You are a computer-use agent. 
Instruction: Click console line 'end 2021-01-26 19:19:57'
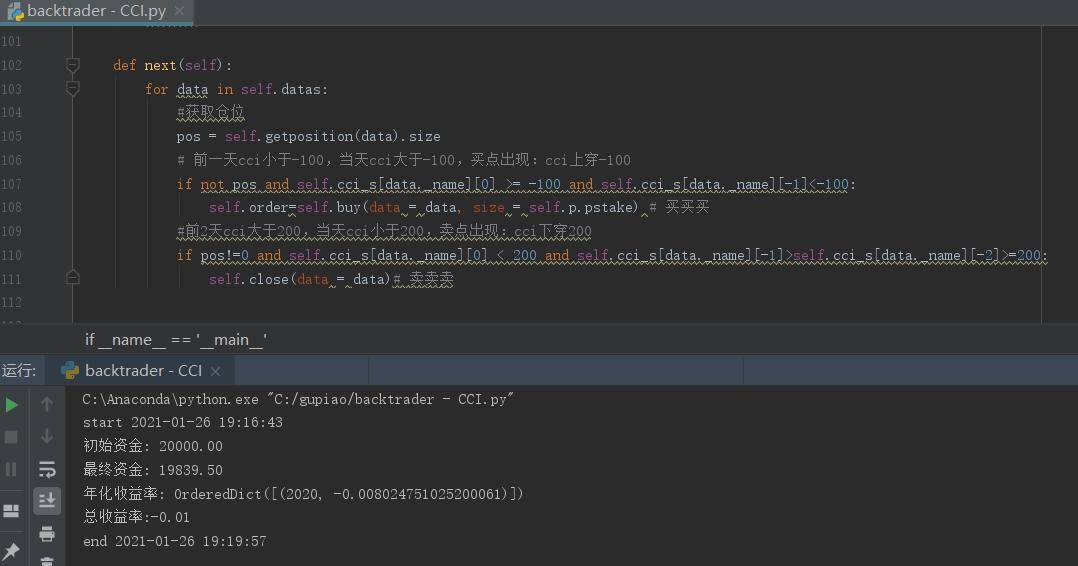click(175, 541)
